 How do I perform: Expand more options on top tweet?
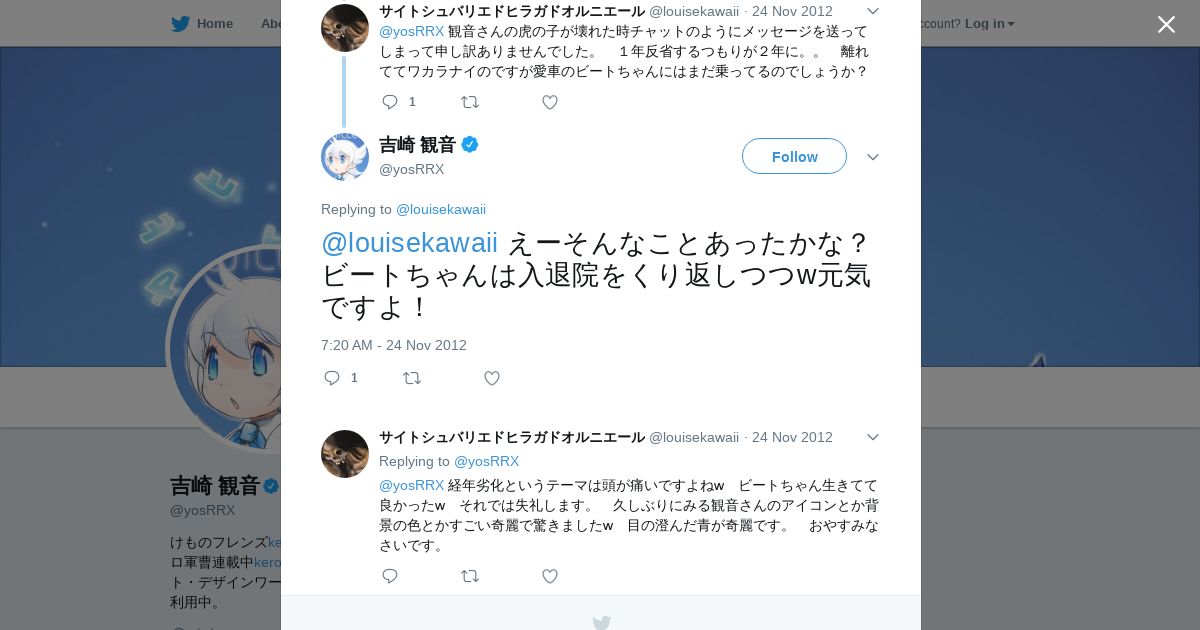click(872, 12)
